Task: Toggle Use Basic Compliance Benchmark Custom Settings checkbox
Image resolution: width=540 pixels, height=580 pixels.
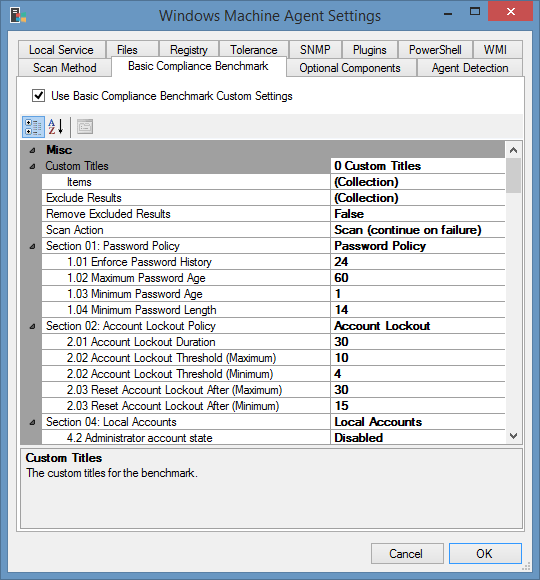Action: coord(38,96)
